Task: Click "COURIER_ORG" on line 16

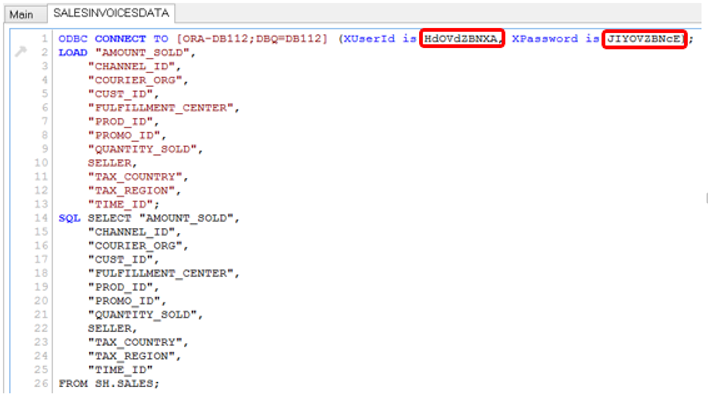Action: click(135, 246)
